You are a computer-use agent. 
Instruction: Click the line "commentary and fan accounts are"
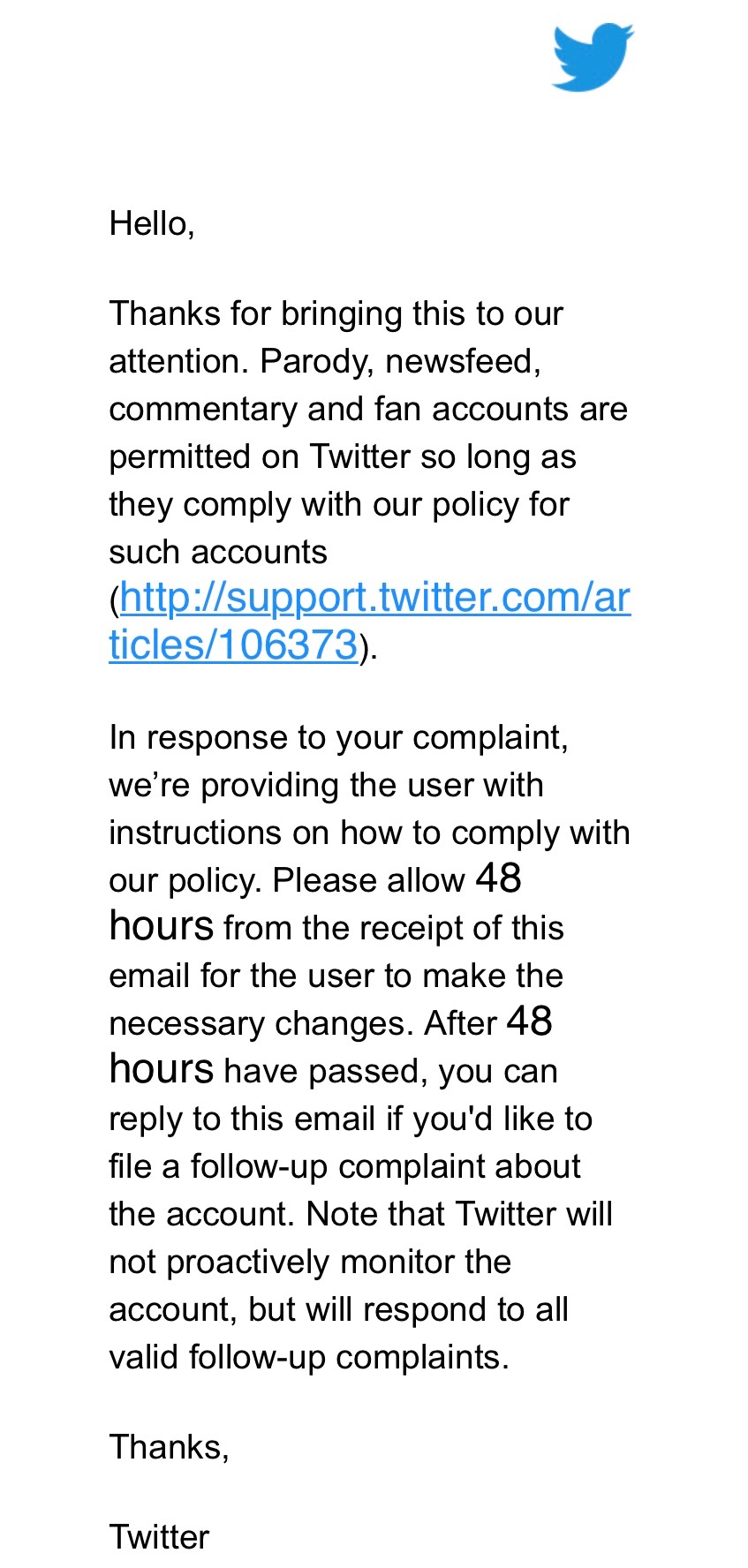[x=367, y=410]
